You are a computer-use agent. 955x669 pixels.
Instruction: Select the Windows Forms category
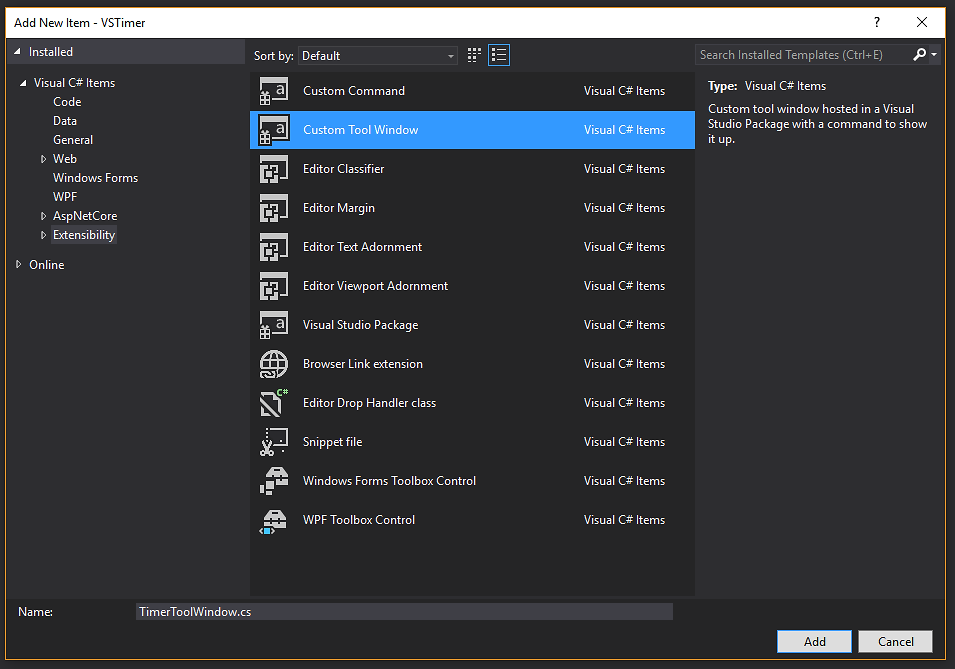[96, 178]
